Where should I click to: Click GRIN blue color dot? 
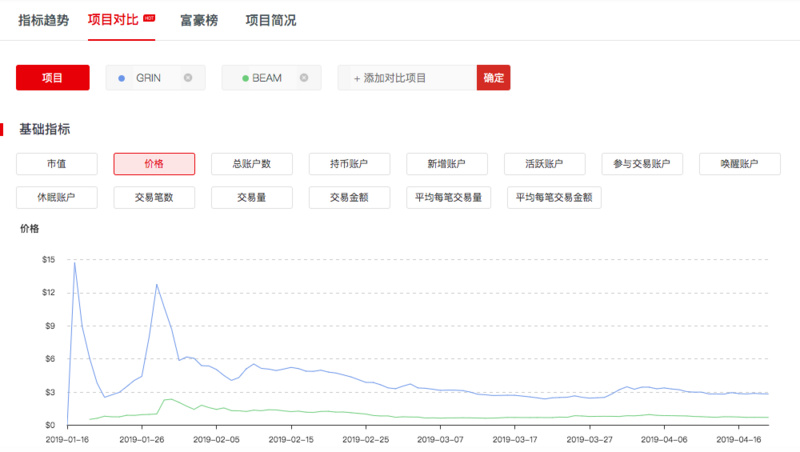click(x=121, y=78)
